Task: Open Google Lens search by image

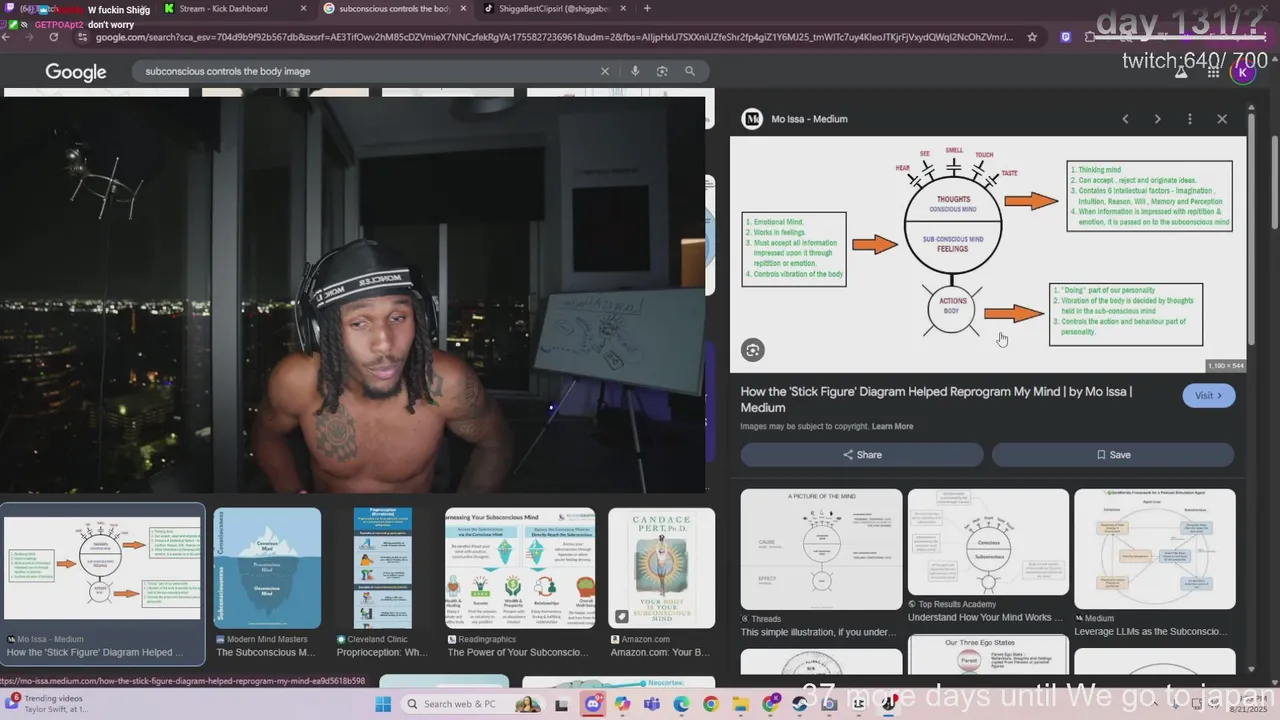Action: (x=662, y=71)
